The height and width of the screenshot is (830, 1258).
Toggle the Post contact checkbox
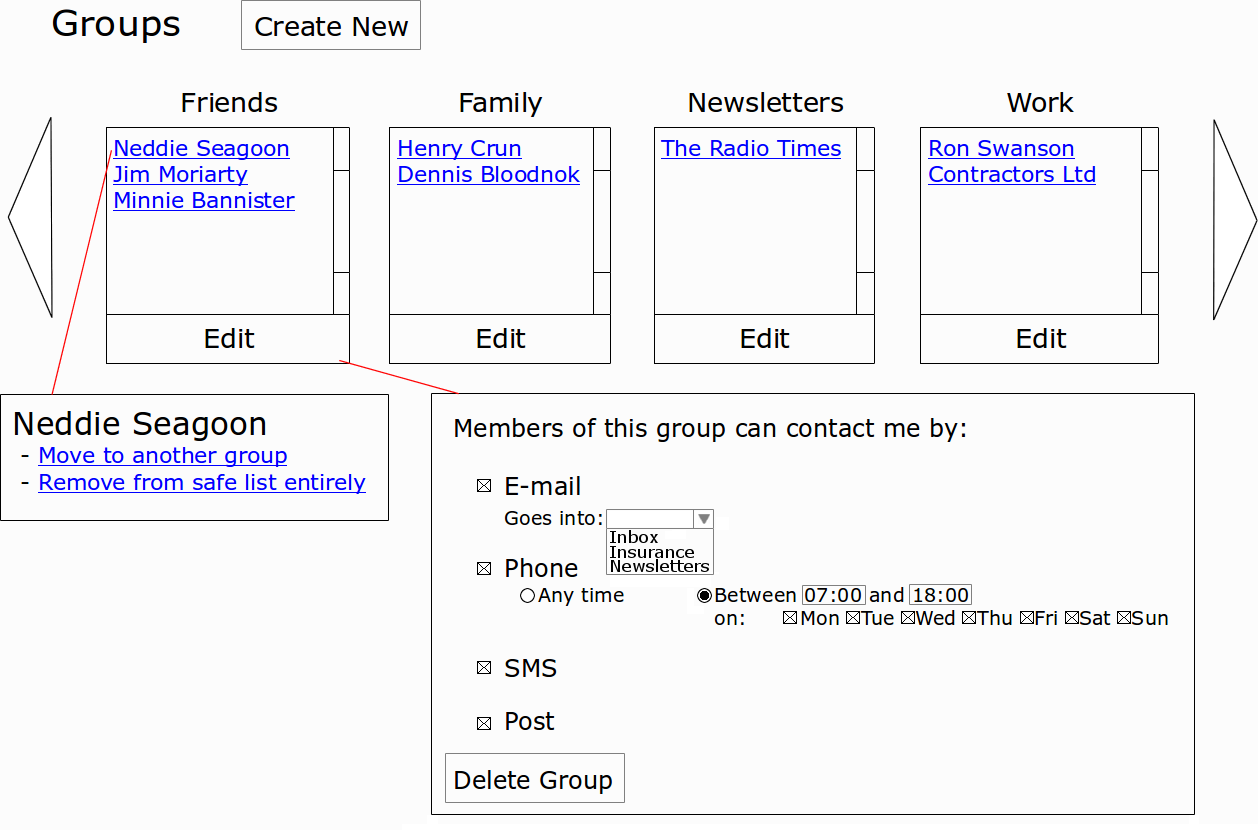pyautogui.click(x=484, y=723)
